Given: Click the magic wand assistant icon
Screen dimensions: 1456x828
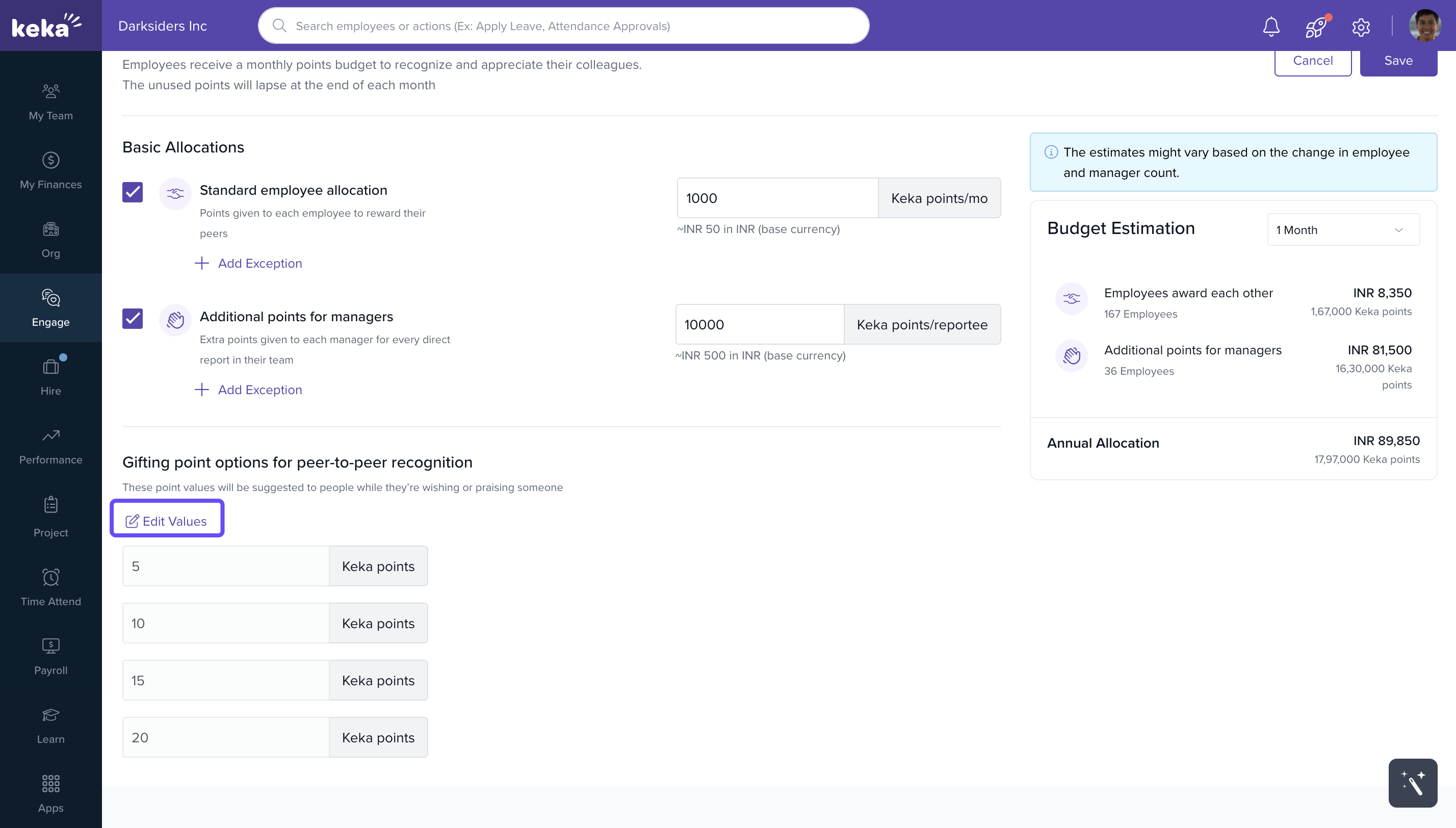Looking at the screenshot, I should coord(1412,783).
